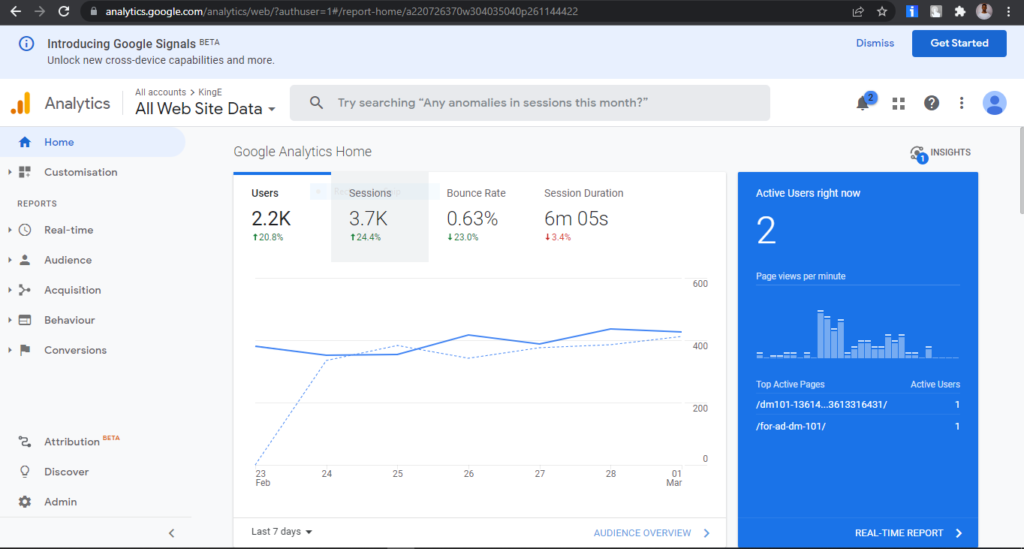Expand the Customisation tree arrow
Screen dimensions: 1024x549
9,172
